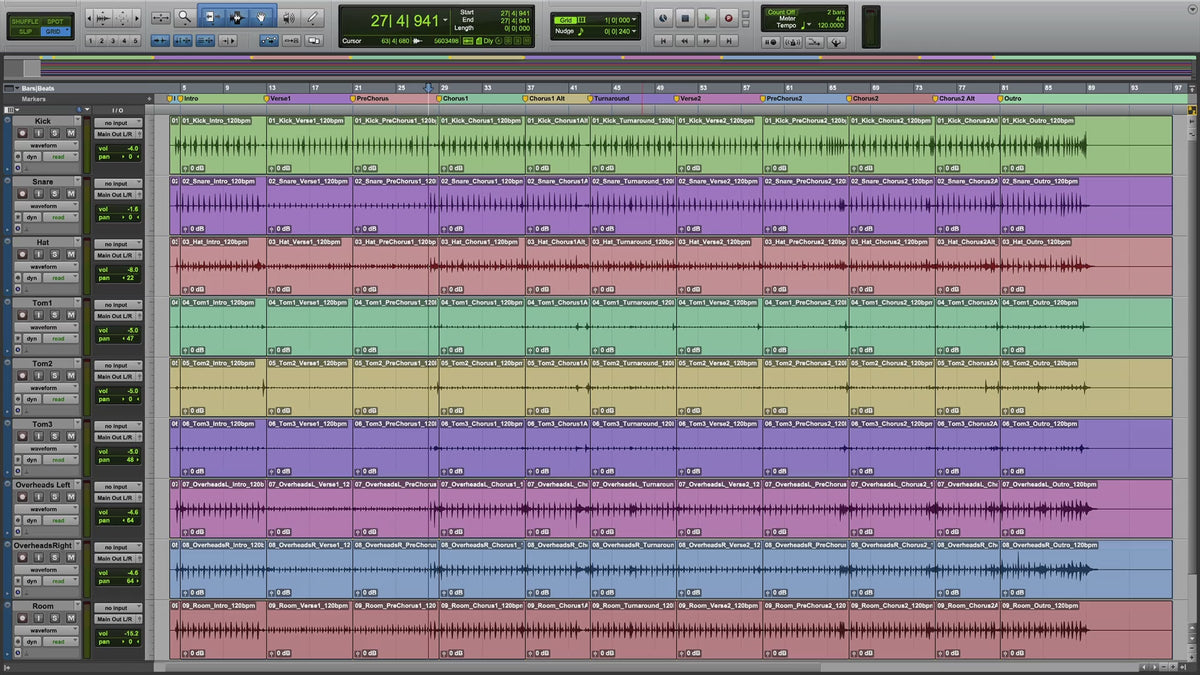
Task: Switch edit mode to Spot
Action: (54, 21)
